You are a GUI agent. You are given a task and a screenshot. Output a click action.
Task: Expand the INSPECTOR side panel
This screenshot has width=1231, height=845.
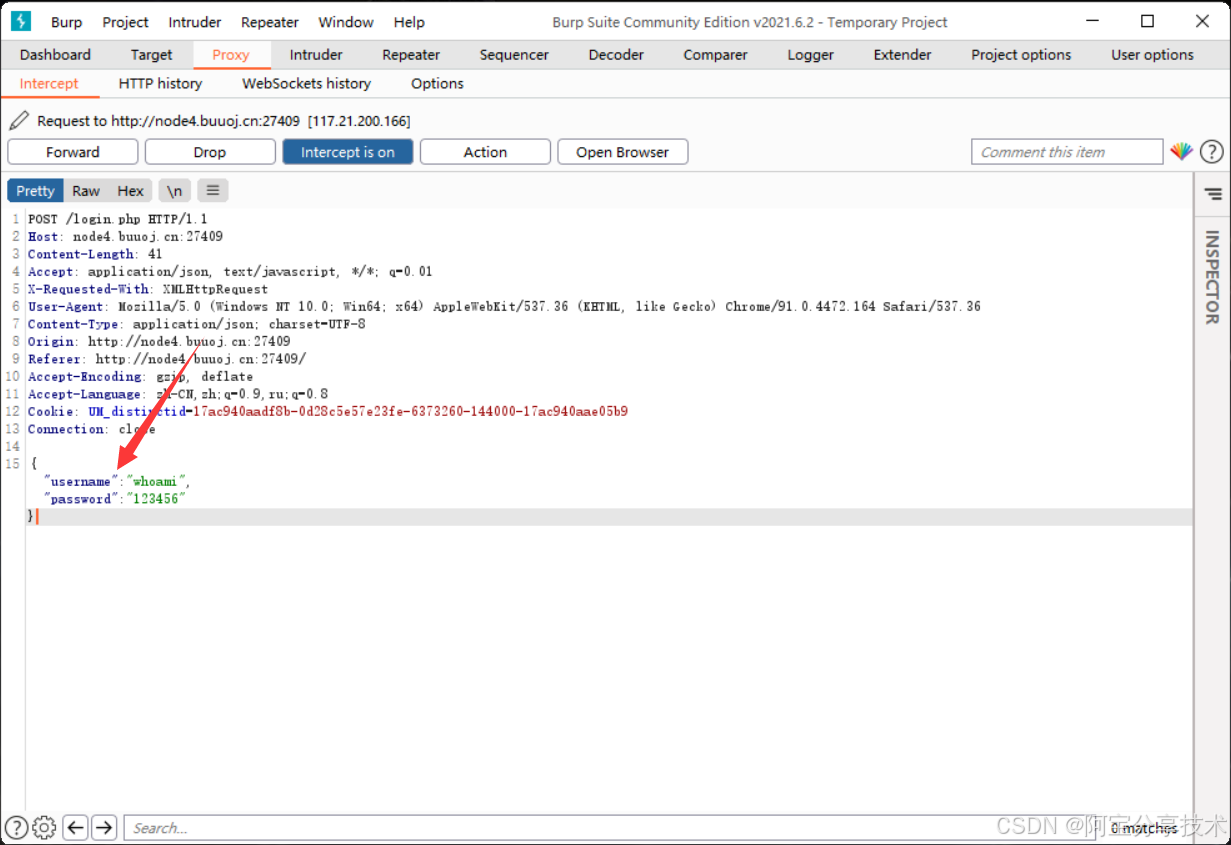[x=1212, y=277]
